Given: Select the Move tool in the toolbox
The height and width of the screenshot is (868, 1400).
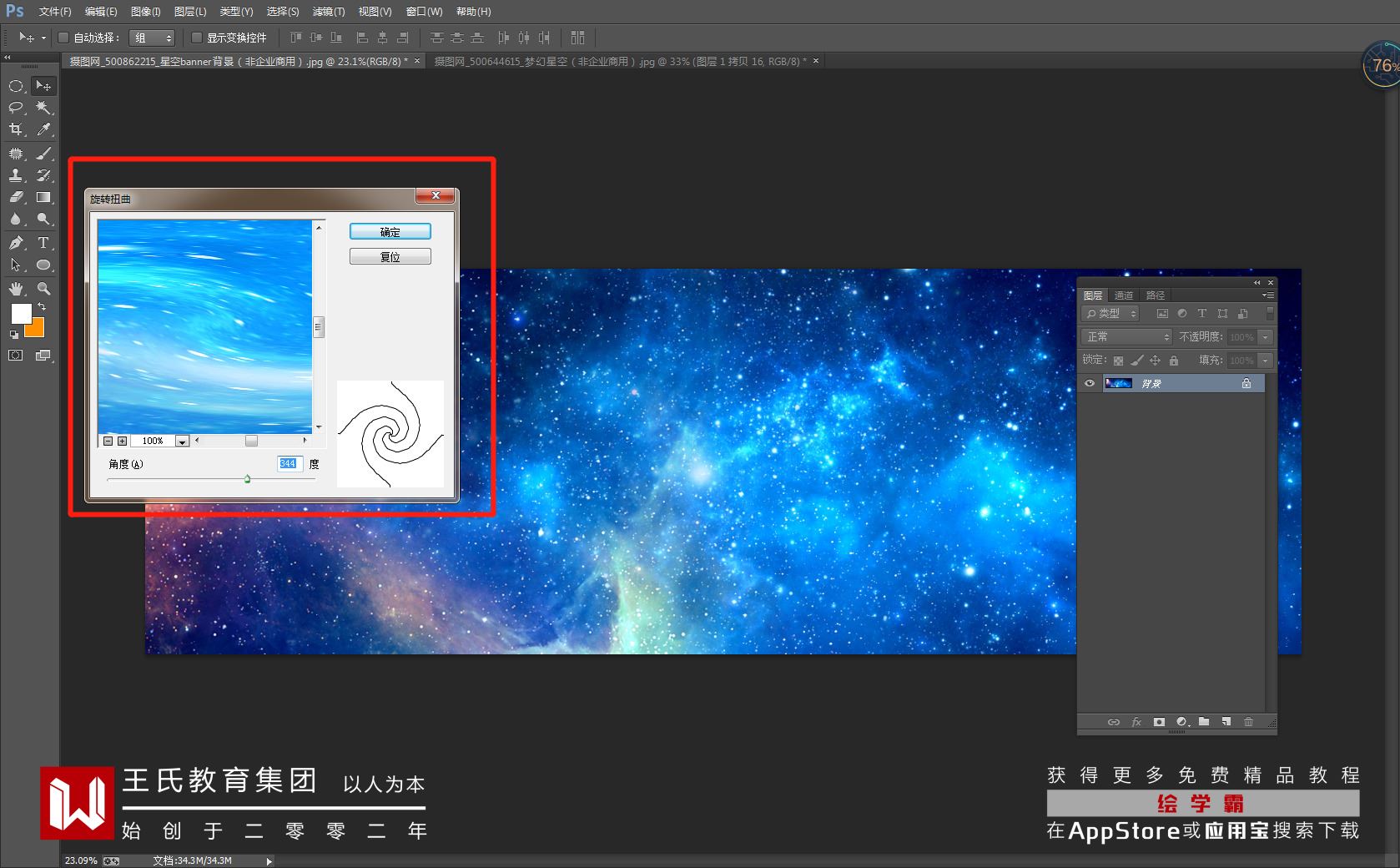Looking at the screenshot, I should pyautogui.click(x=43, y=86).
